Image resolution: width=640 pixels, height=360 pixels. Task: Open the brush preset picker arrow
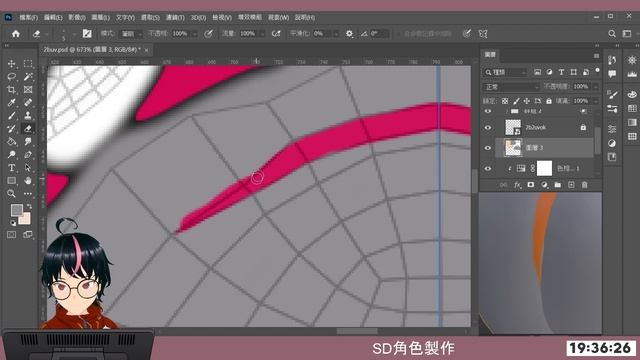click(x=73, y=34)
